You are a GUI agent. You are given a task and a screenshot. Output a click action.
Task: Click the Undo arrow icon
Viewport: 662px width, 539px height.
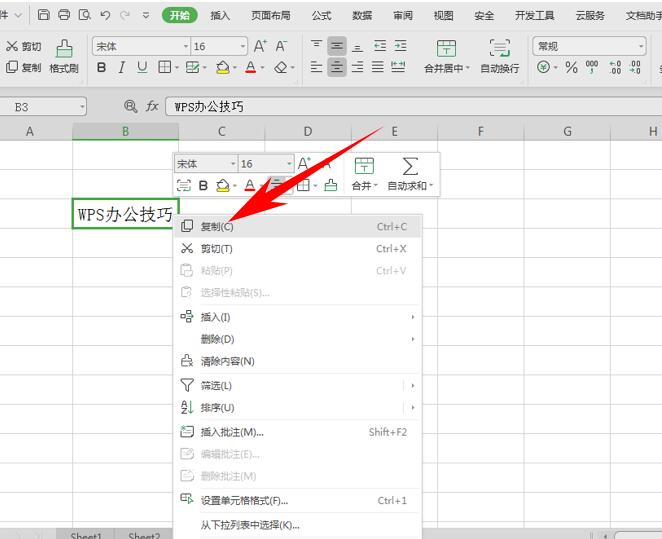click(105, 16)
